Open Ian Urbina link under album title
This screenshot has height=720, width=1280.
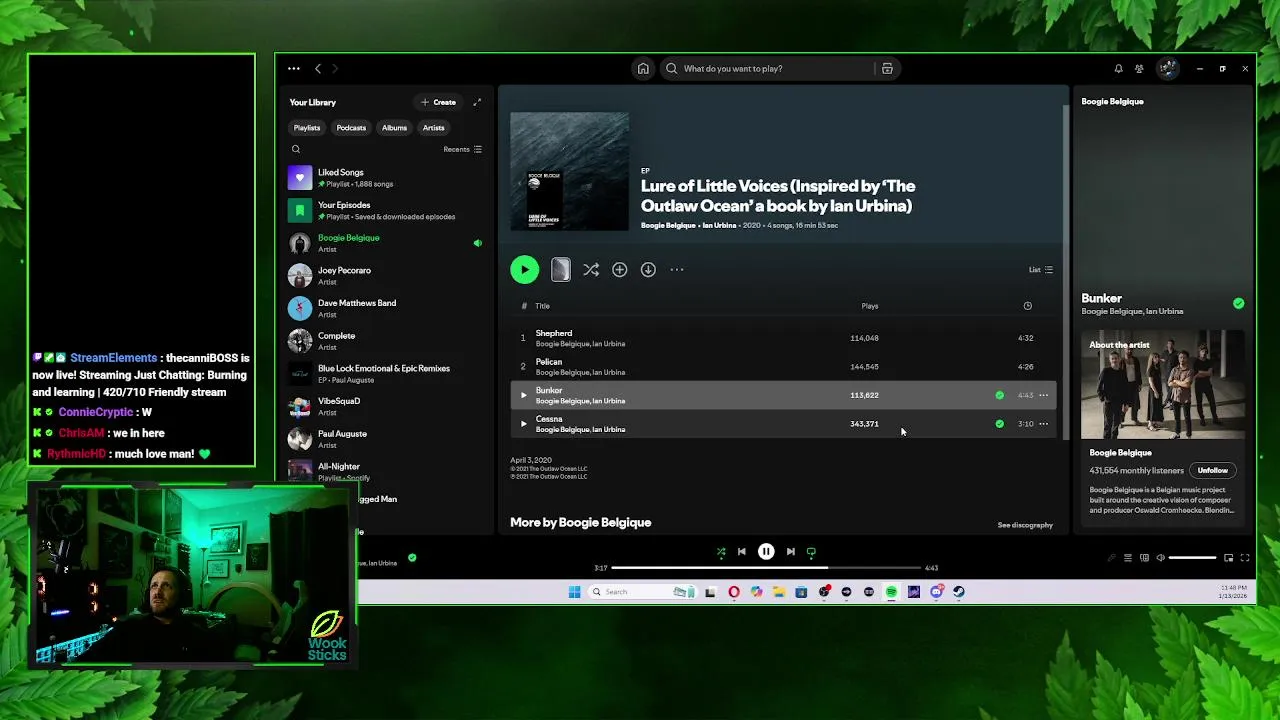coord(719,226)
